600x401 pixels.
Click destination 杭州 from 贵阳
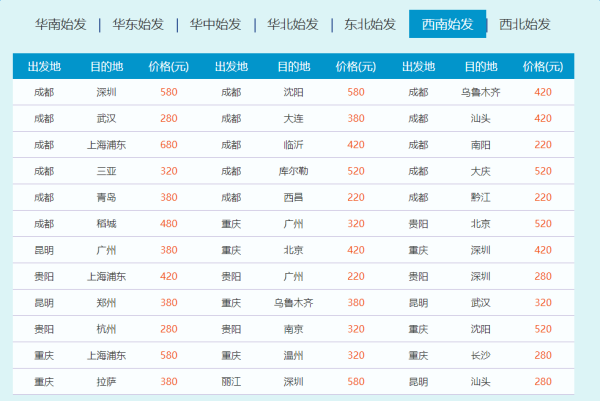tap(106, 329)
